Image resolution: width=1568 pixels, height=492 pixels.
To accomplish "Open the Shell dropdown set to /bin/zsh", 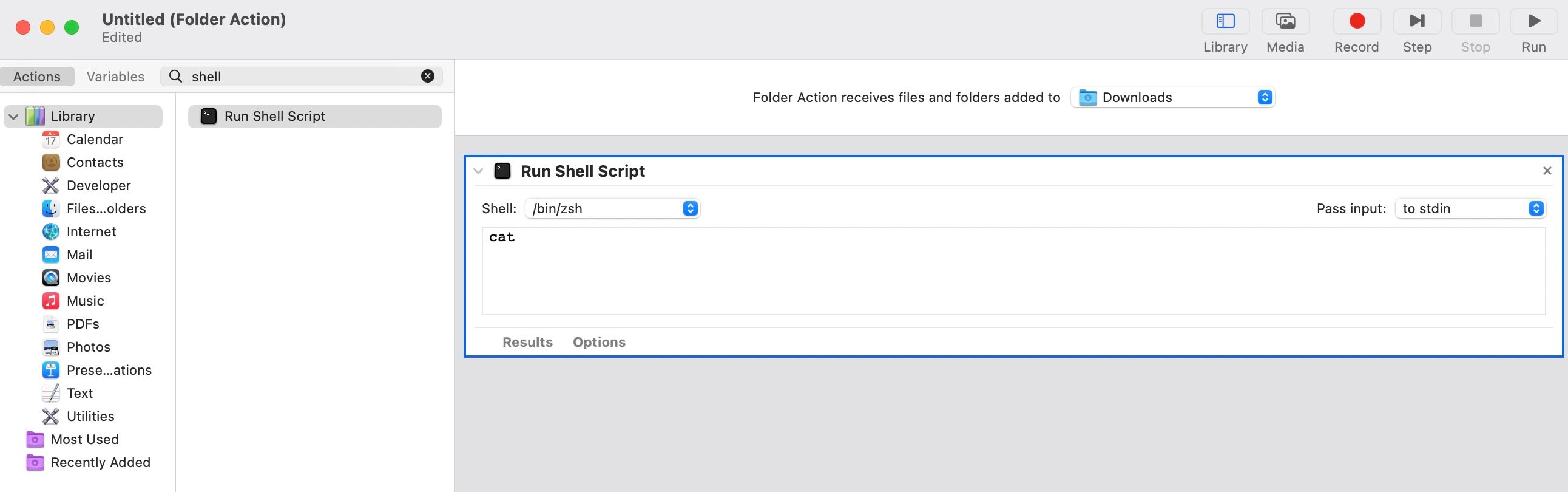I will [612, 208].
